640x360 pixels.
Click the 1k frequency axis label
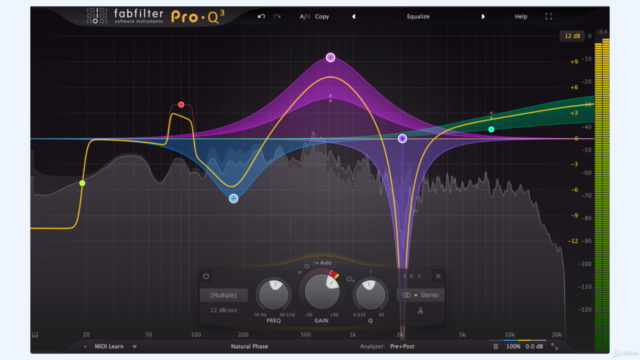(353, 335)
